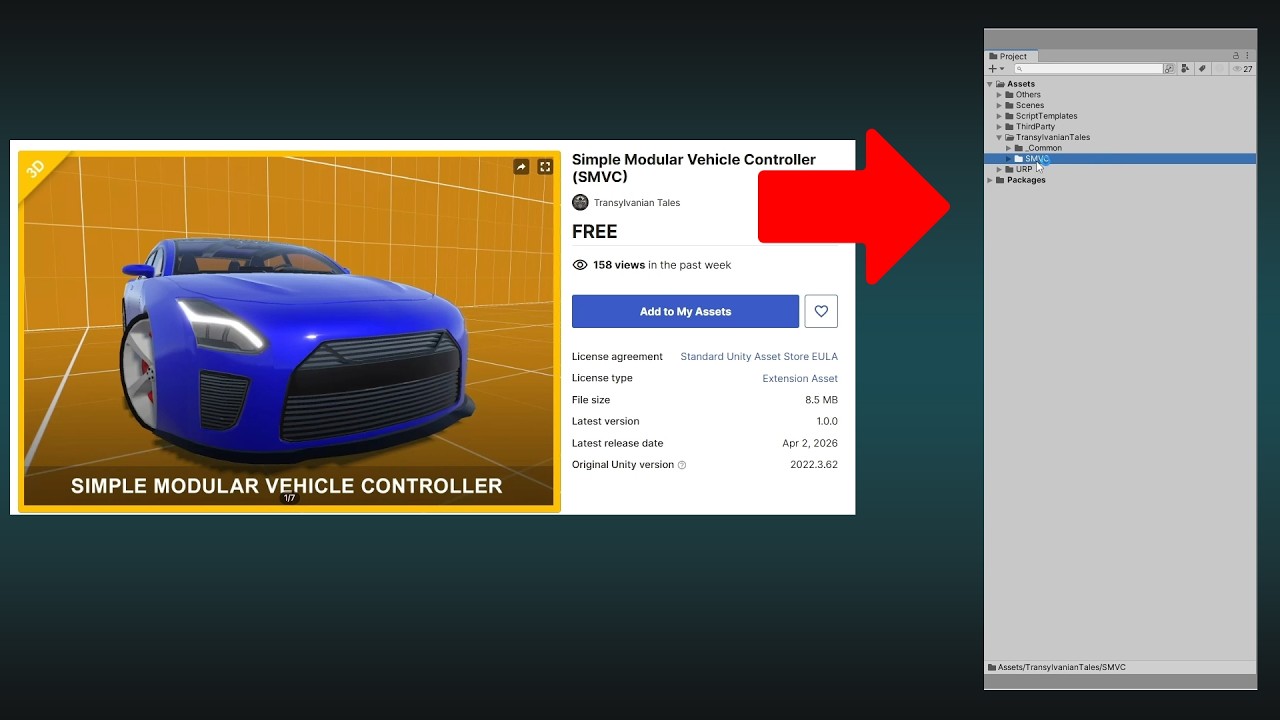Screen dimensions: 1280x720
Task: Expand the URP folder arrow
Action: (x=999, y=169)
